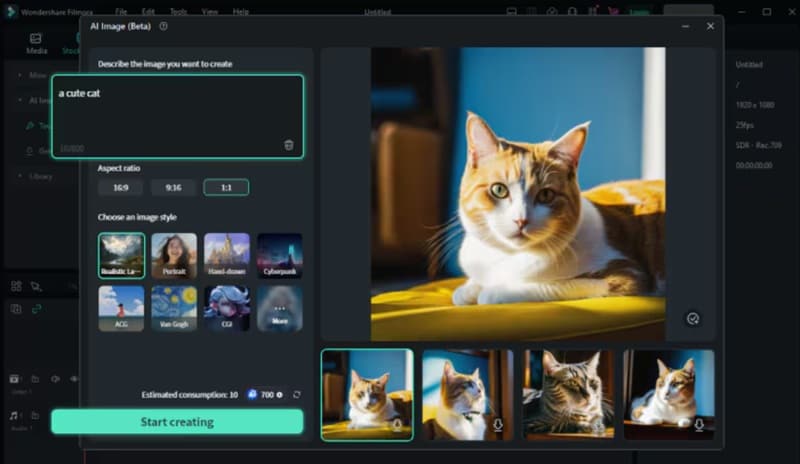
Task: Download the first result thumbnail
Action: pyautogui.click(x=397, y=425)
